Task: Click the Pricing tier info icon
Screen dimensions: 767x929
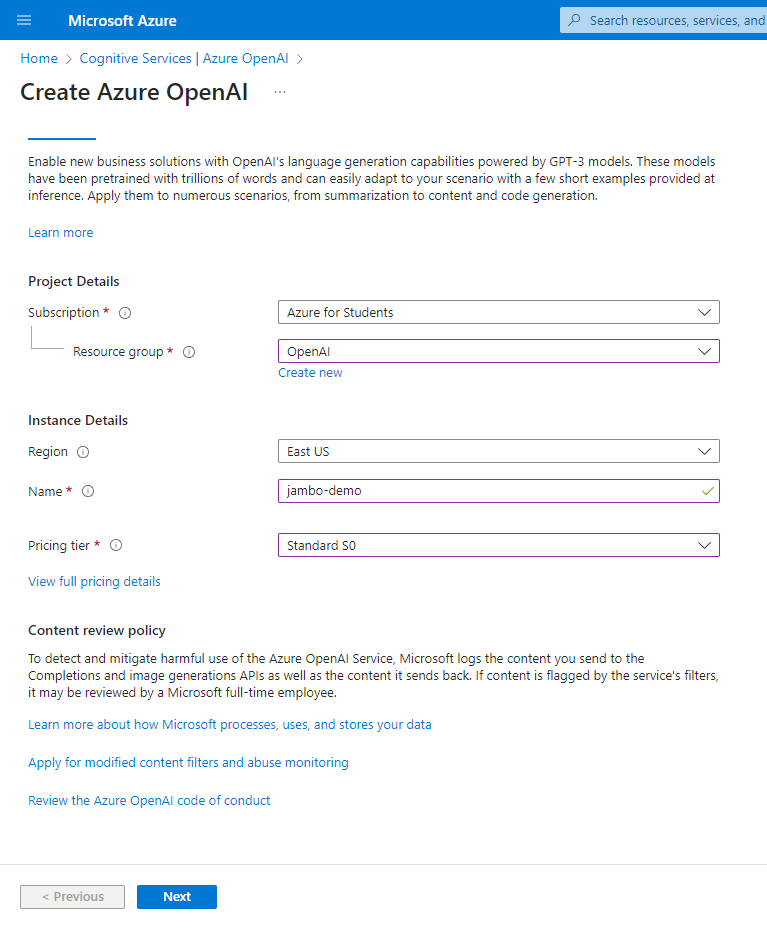Action: (x=117, y=545)
